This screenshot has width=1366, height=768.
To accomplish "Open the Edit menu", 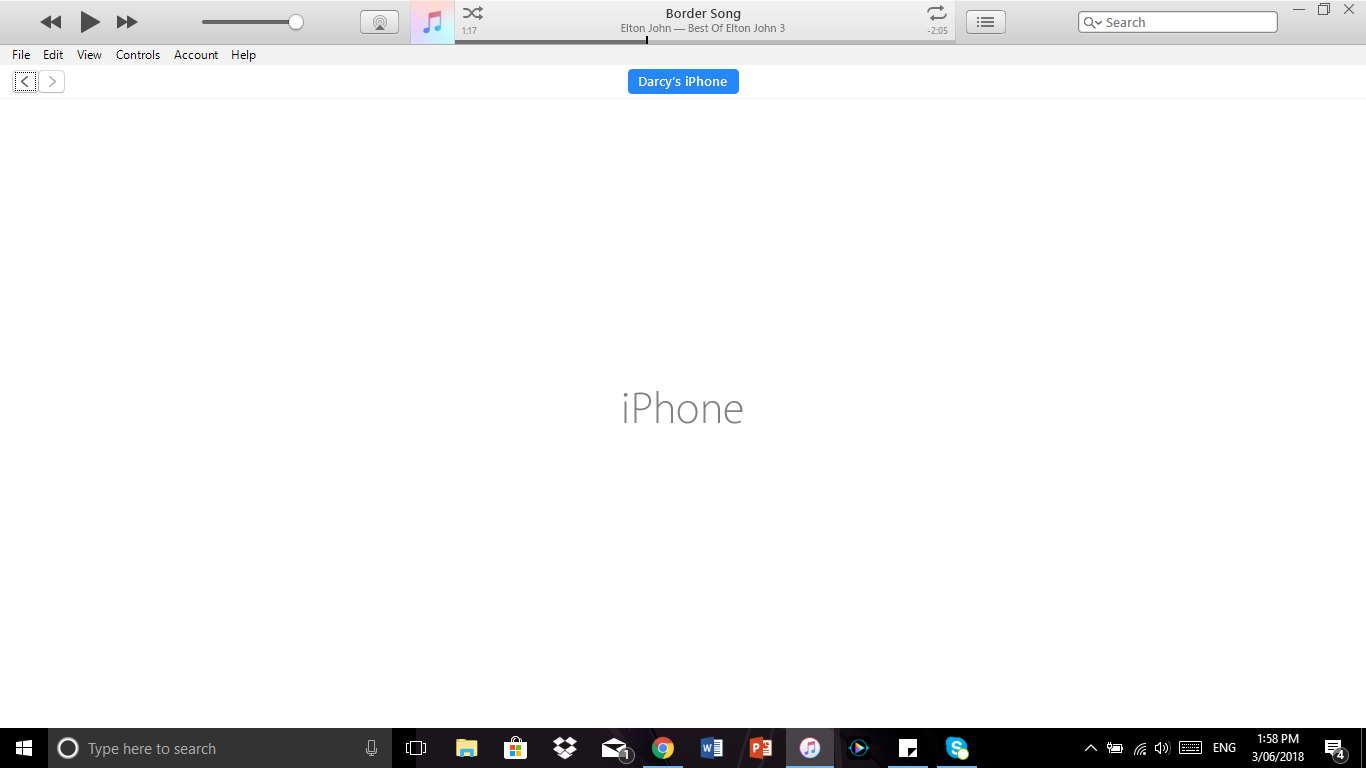I will 53,55.
